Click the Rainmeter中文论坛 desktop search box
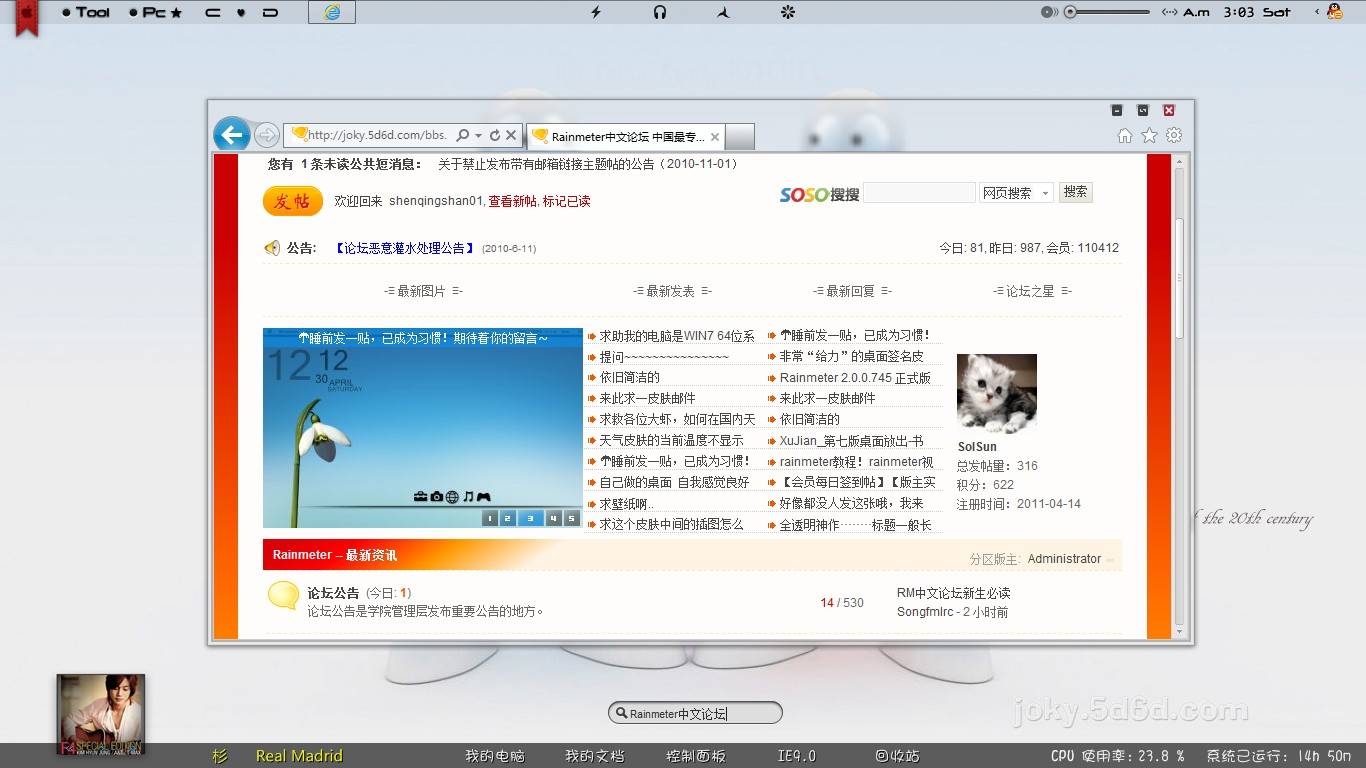The width and height of the screenshot is (1366, 768). (695, 713)
